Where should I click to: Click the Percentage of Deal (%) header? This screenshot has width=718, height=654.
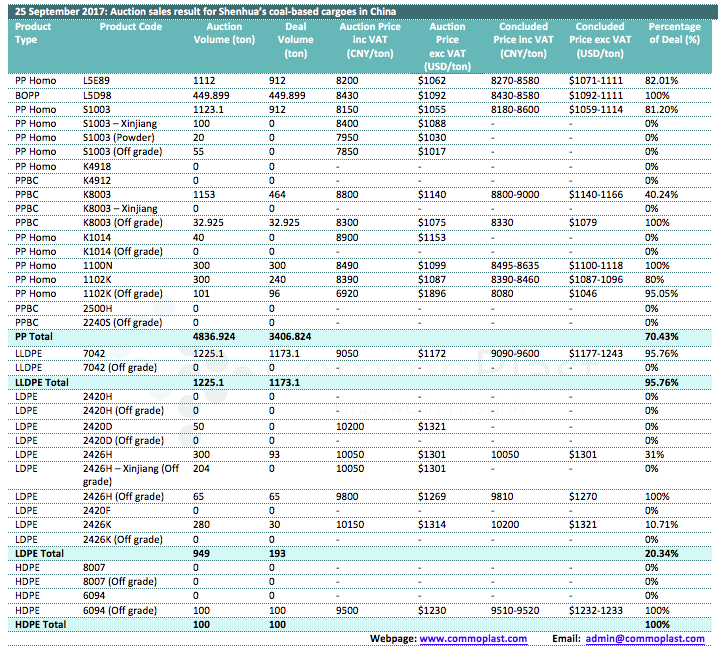tap(674, 33)
